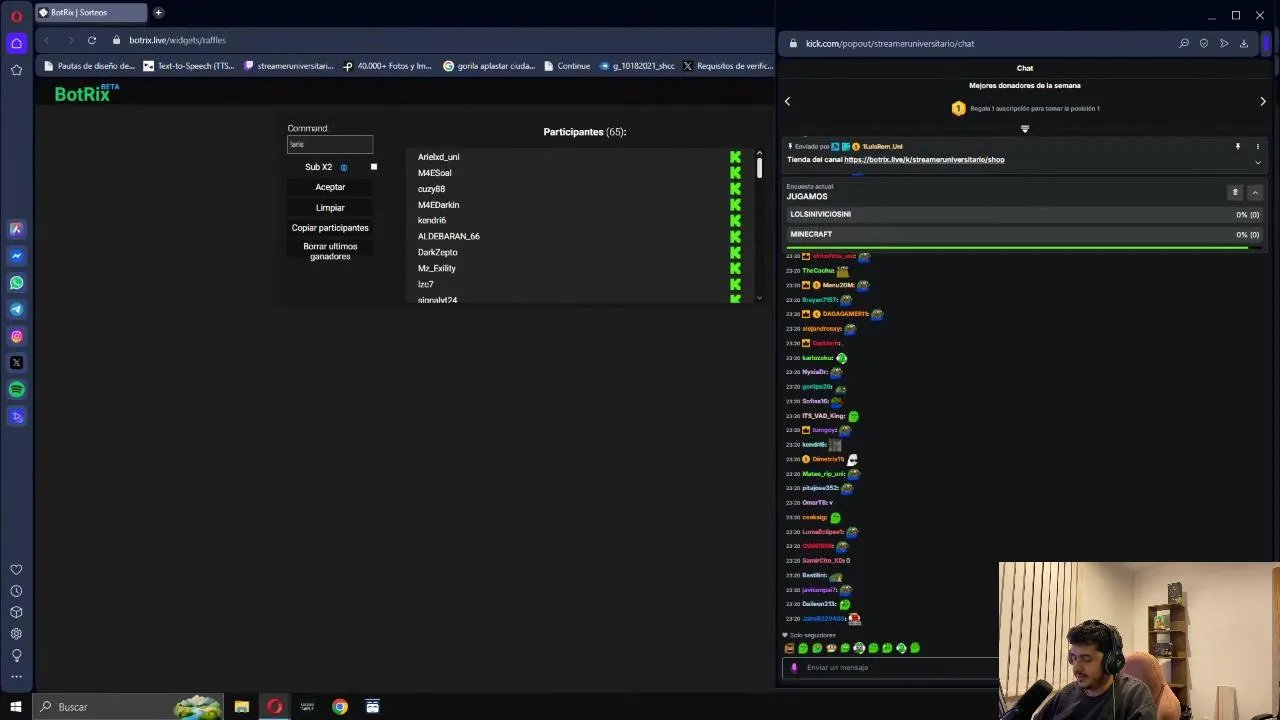This screenshot has height=720, width=1280.
Task: Click the pin icon on pinned message
Action: coord(1238,147)
